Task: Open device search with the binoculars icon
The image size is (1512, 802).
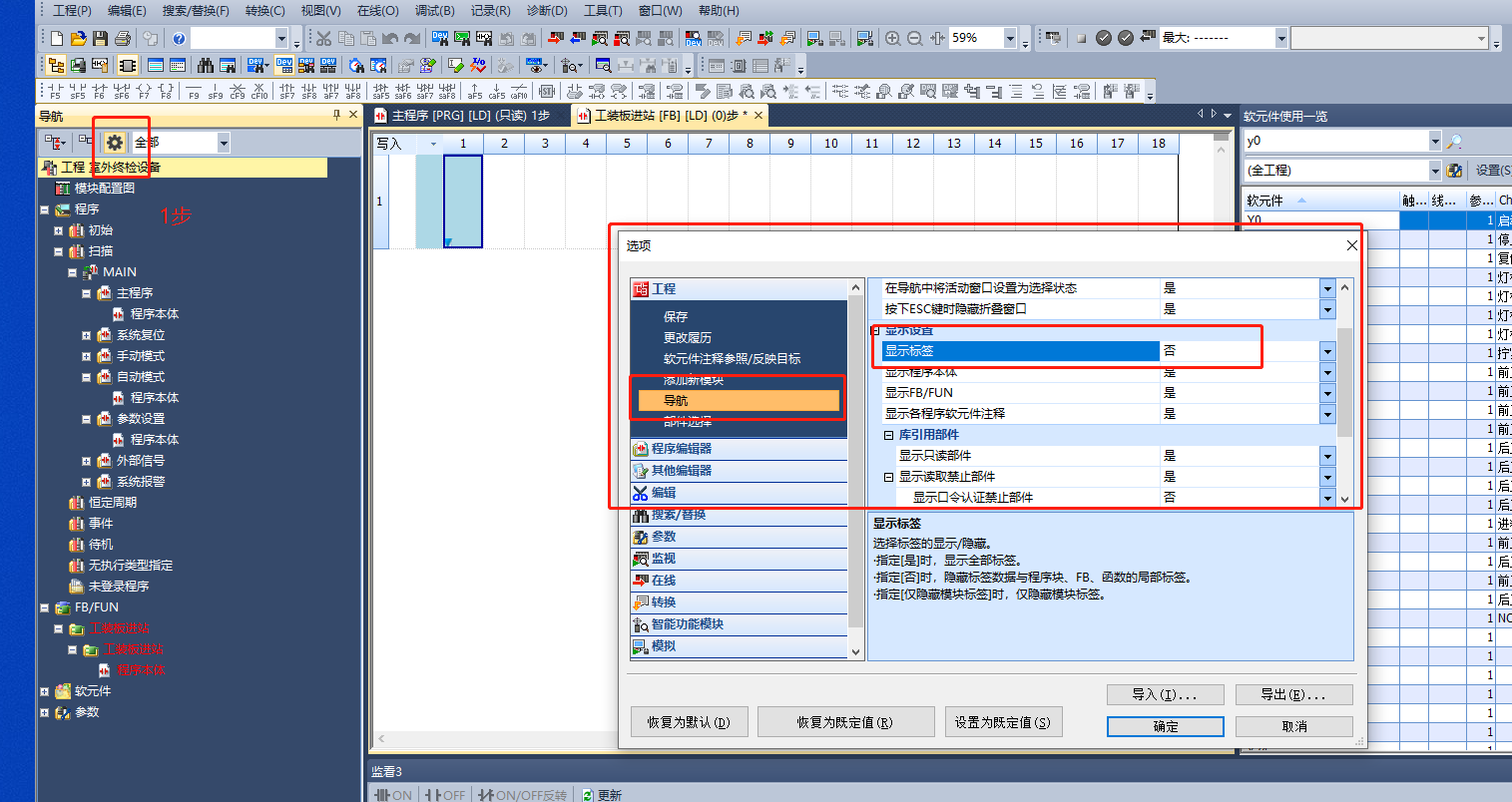Action: (x=206, y=65)
